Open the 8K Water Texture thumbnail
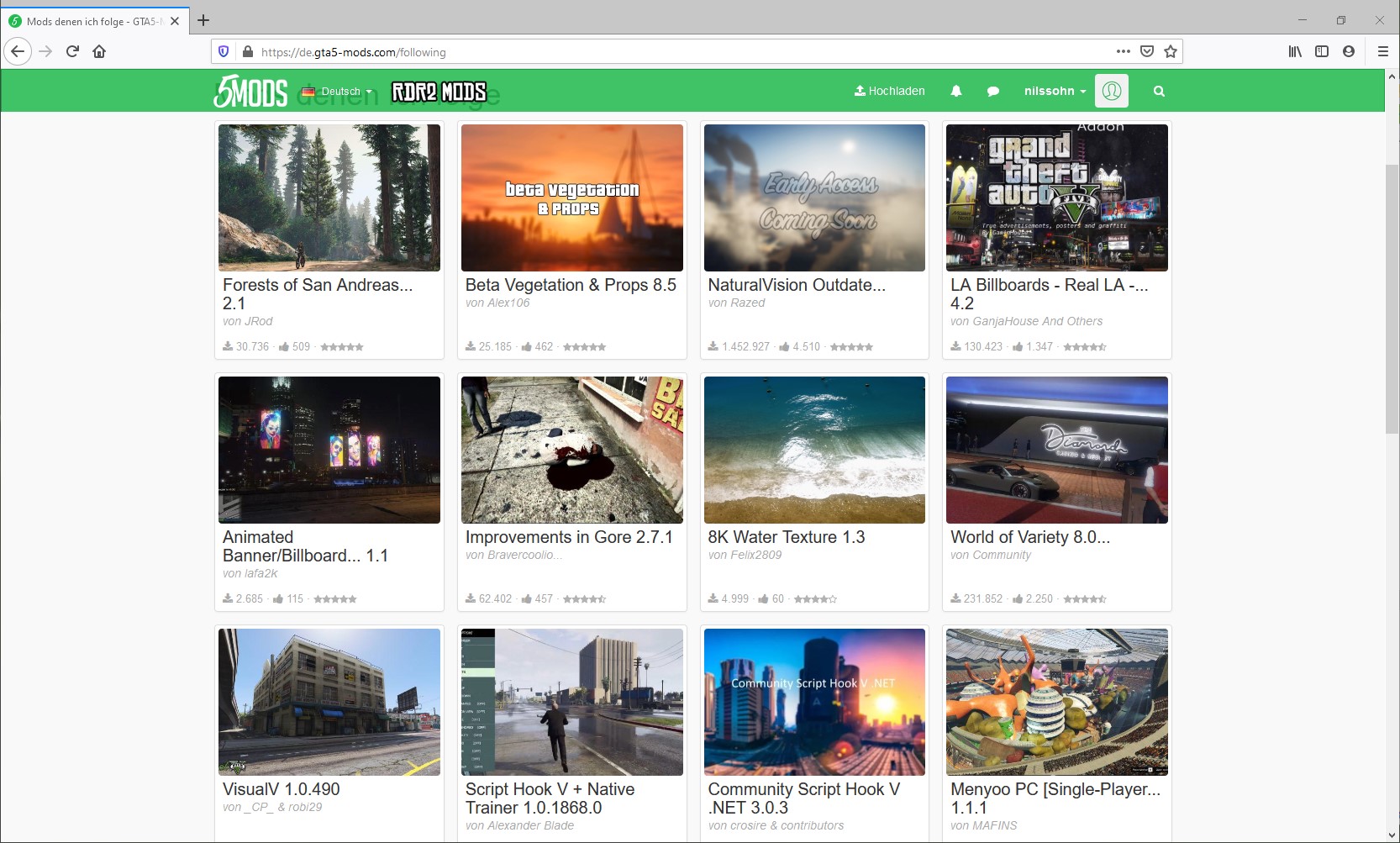This screenshot has width=1400, height=843. click(x=814, y=450)
